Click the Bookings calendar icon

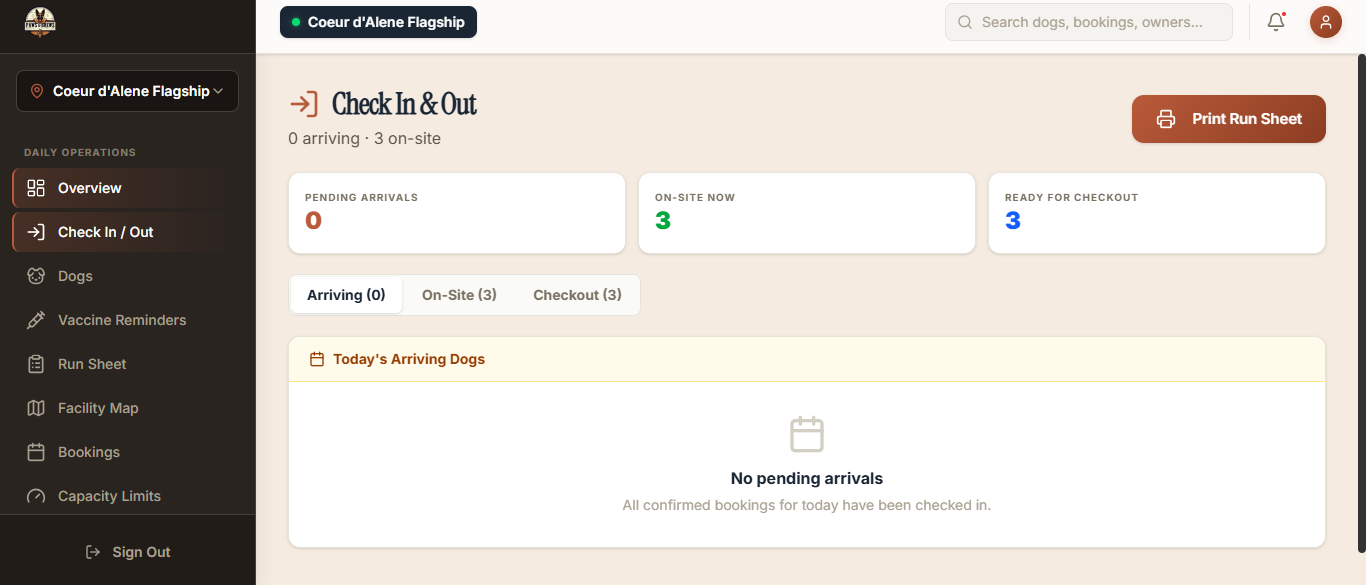click(36, 452)
